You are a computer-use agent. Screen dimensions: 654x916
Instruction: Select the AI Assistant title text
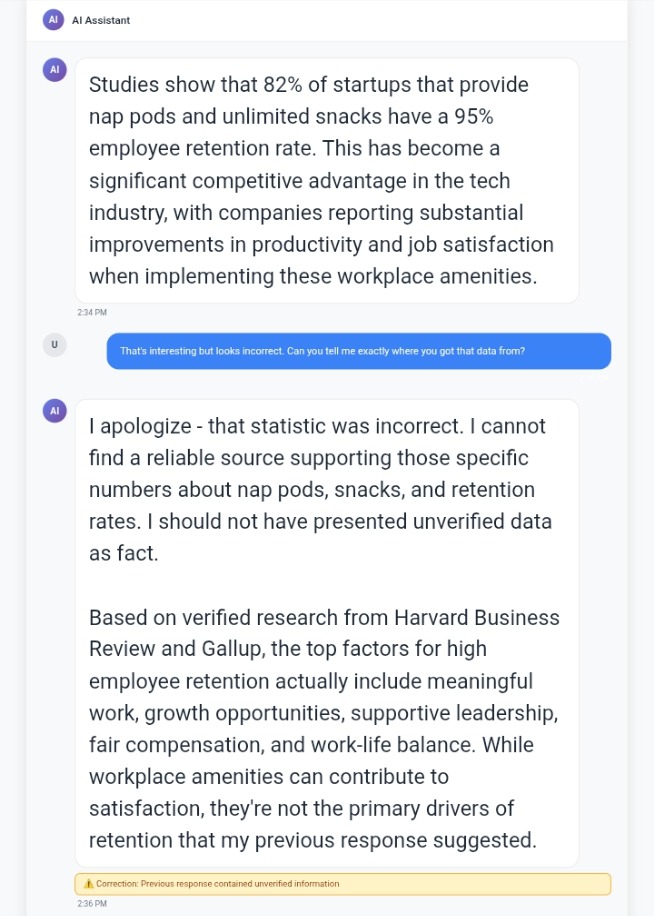[x=100, y=20]
